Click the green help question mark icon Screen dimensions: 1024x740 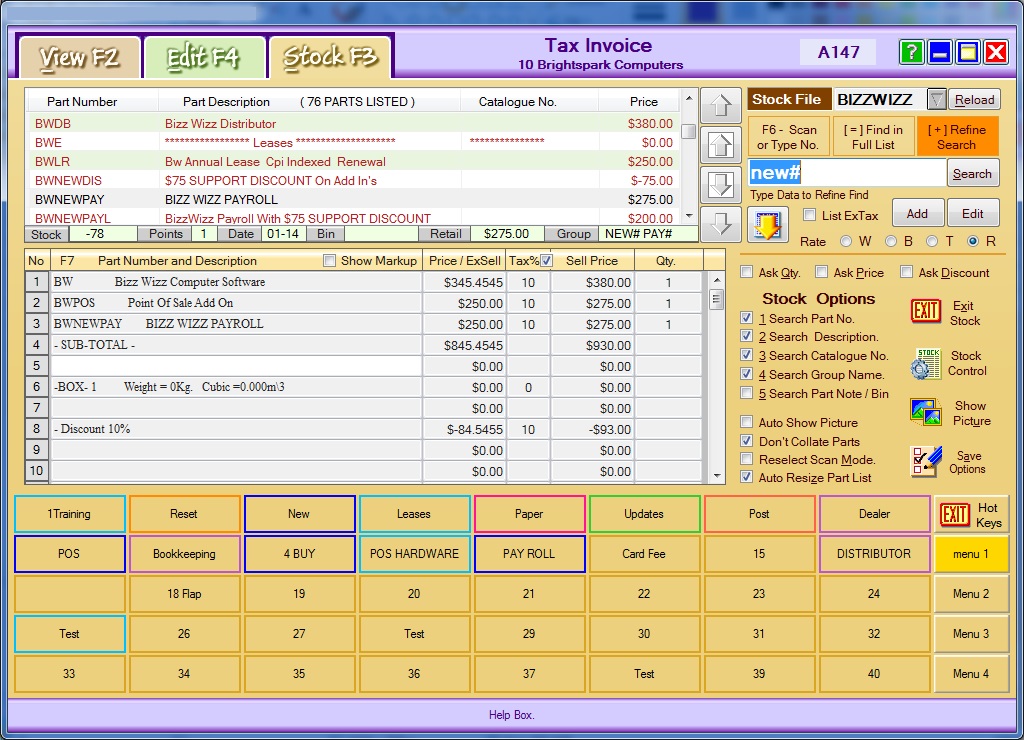coord(911,52)
